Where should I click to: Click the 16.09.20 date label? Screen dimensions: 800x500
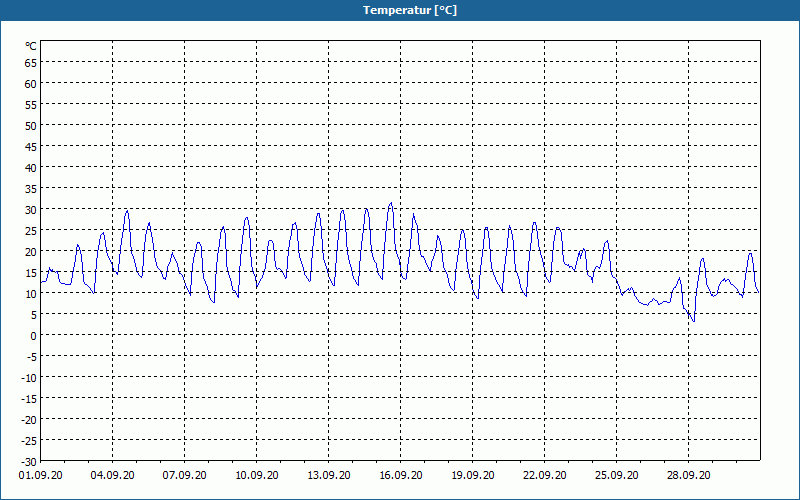click(401, 475)
